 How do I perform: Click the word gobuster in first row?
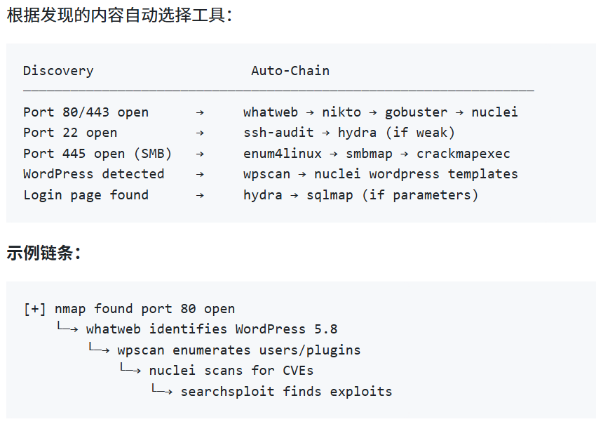[x=416, y=113]
